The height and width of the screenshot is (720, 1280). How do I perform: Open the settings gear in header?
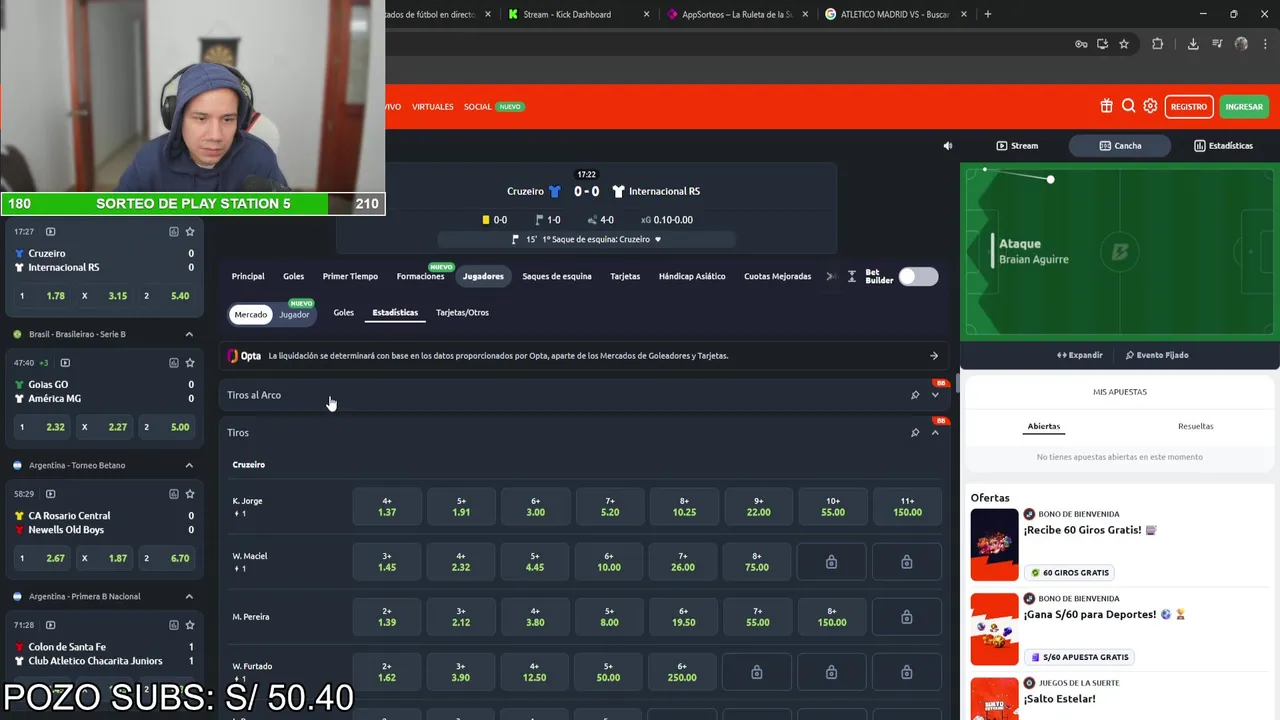tap(1150, 106)
